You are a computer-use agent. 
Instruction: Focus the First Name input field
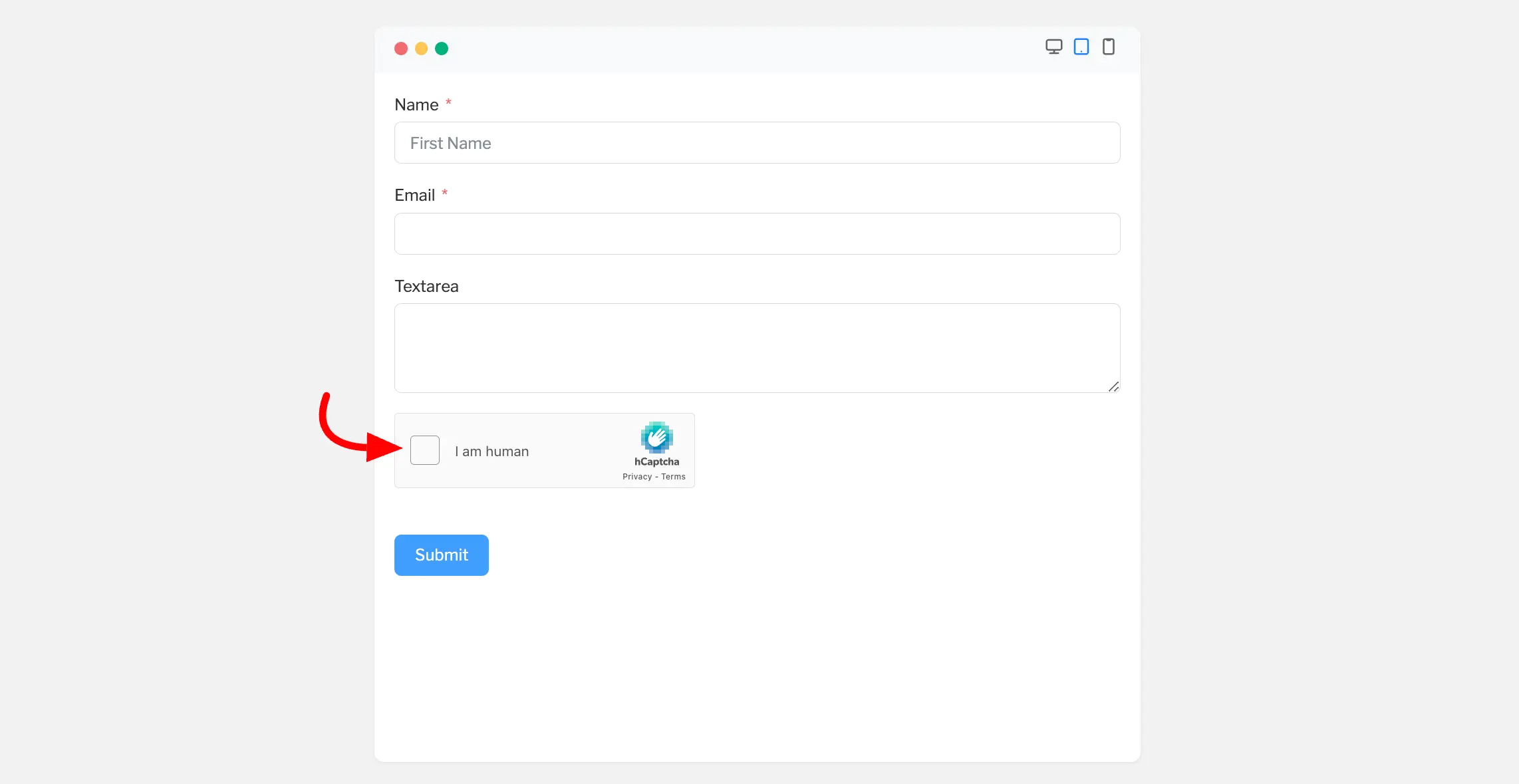click(757, 143)
